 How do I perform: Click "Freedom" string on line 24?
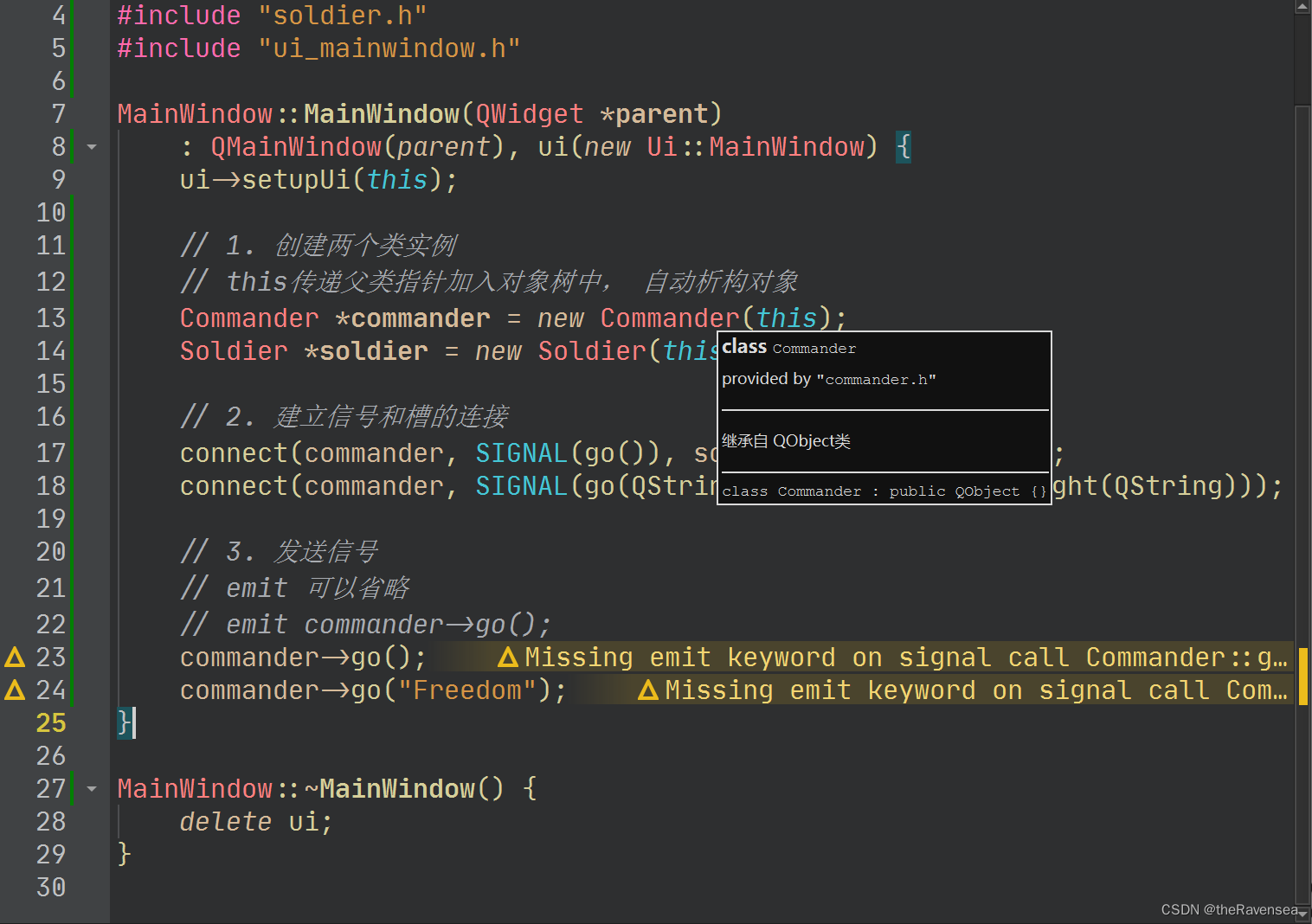(x=467, y=690)
